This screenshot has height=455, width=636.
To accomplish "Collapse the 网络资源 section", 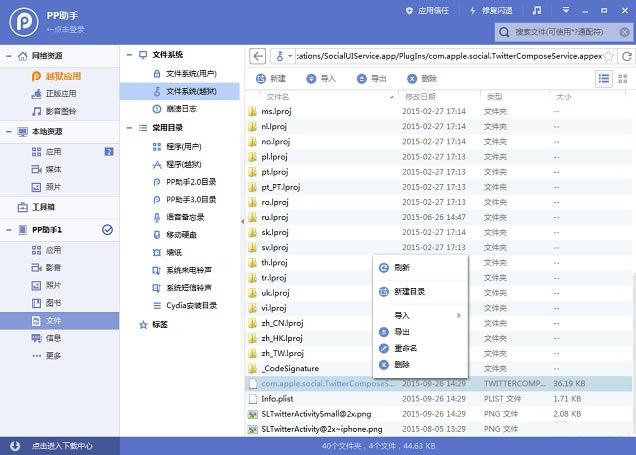I will [x=9, y=56].
